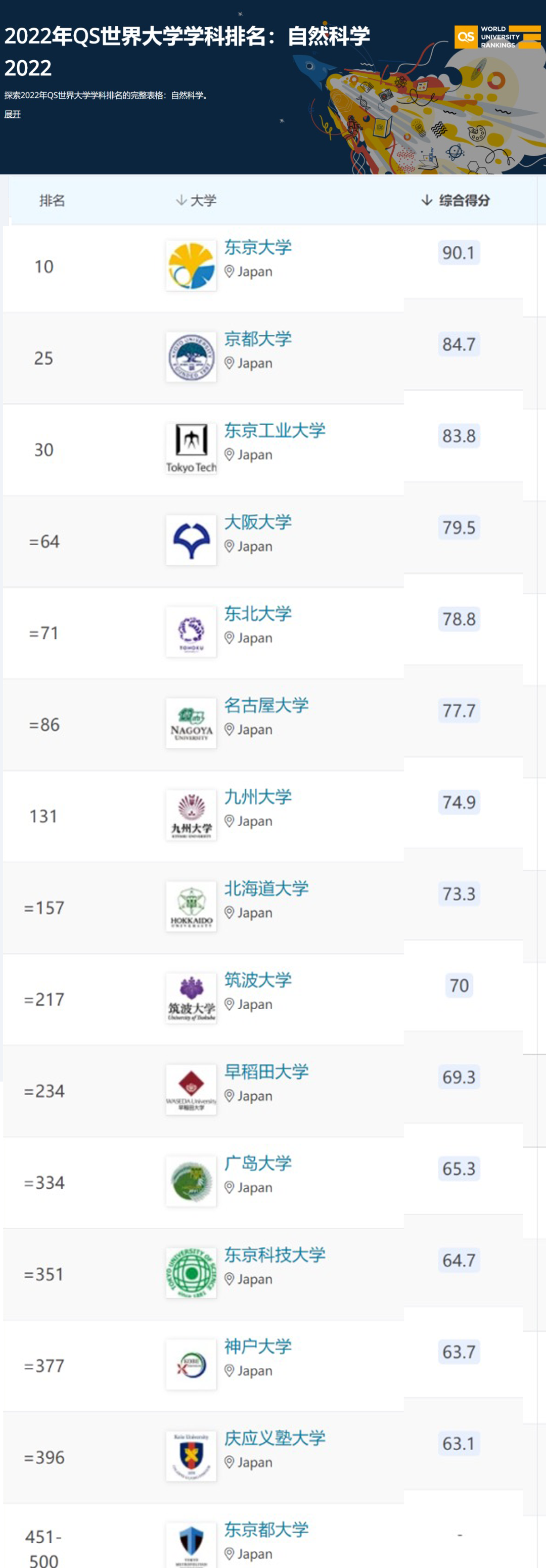Expand the description with 展开
This screenshot has width=546, height=1568.
pos(13,114)
